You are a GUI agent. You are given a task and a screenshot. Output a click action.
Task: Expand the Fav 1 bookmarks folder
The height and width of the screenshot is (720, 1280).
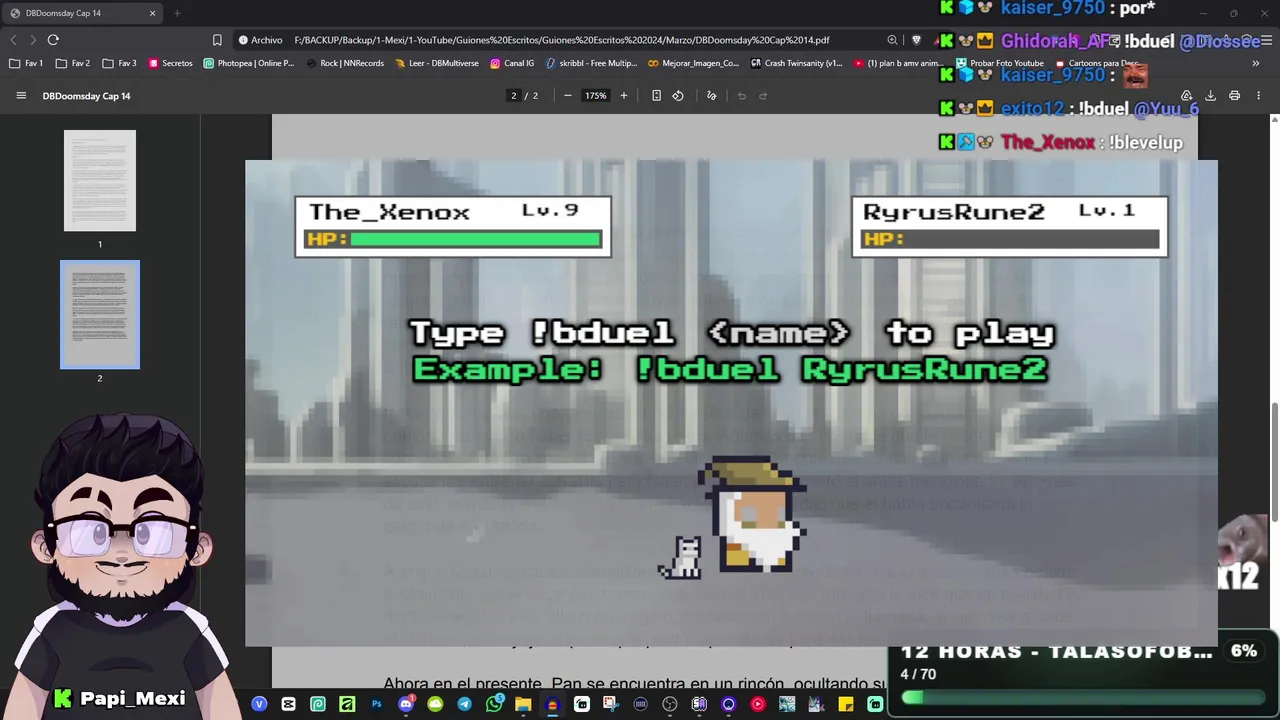click(27, 63)
